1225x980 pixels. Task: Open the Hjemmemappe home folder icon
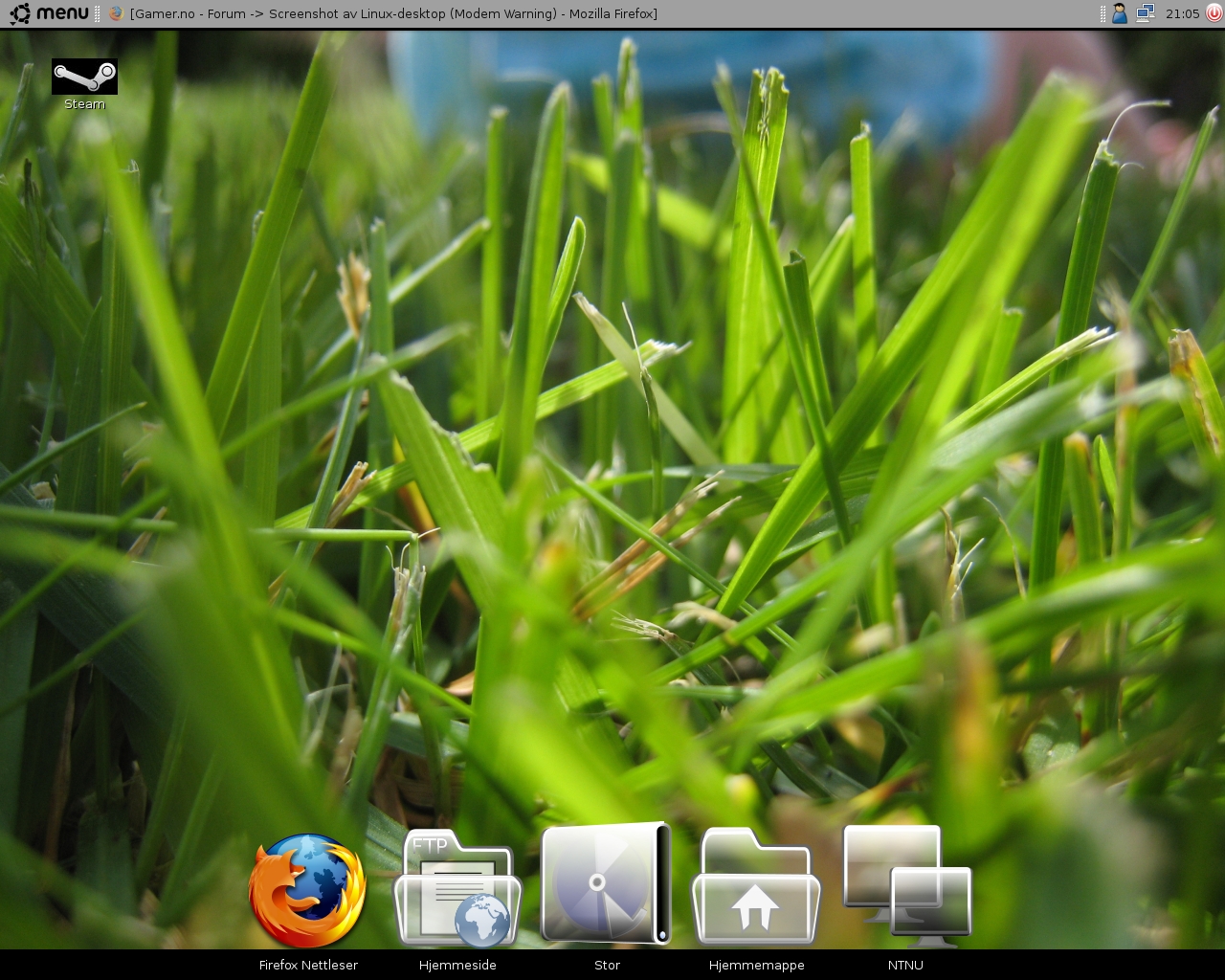coord(756,886)
